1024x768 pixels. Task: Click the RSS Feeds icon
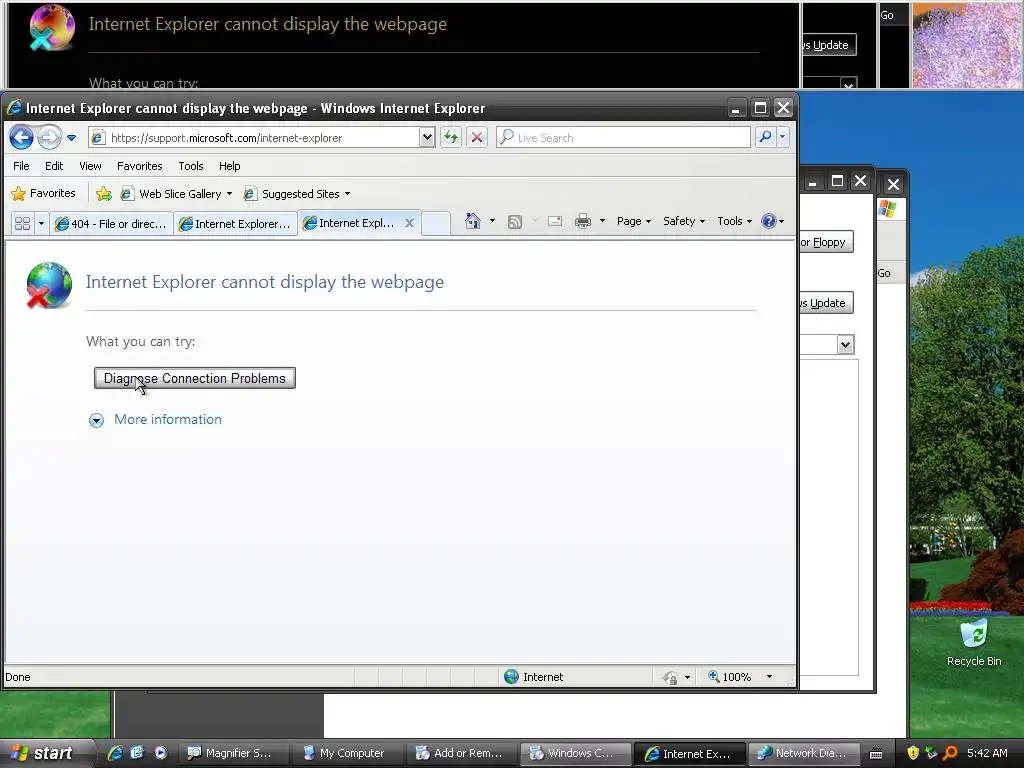tap(515, 221)
